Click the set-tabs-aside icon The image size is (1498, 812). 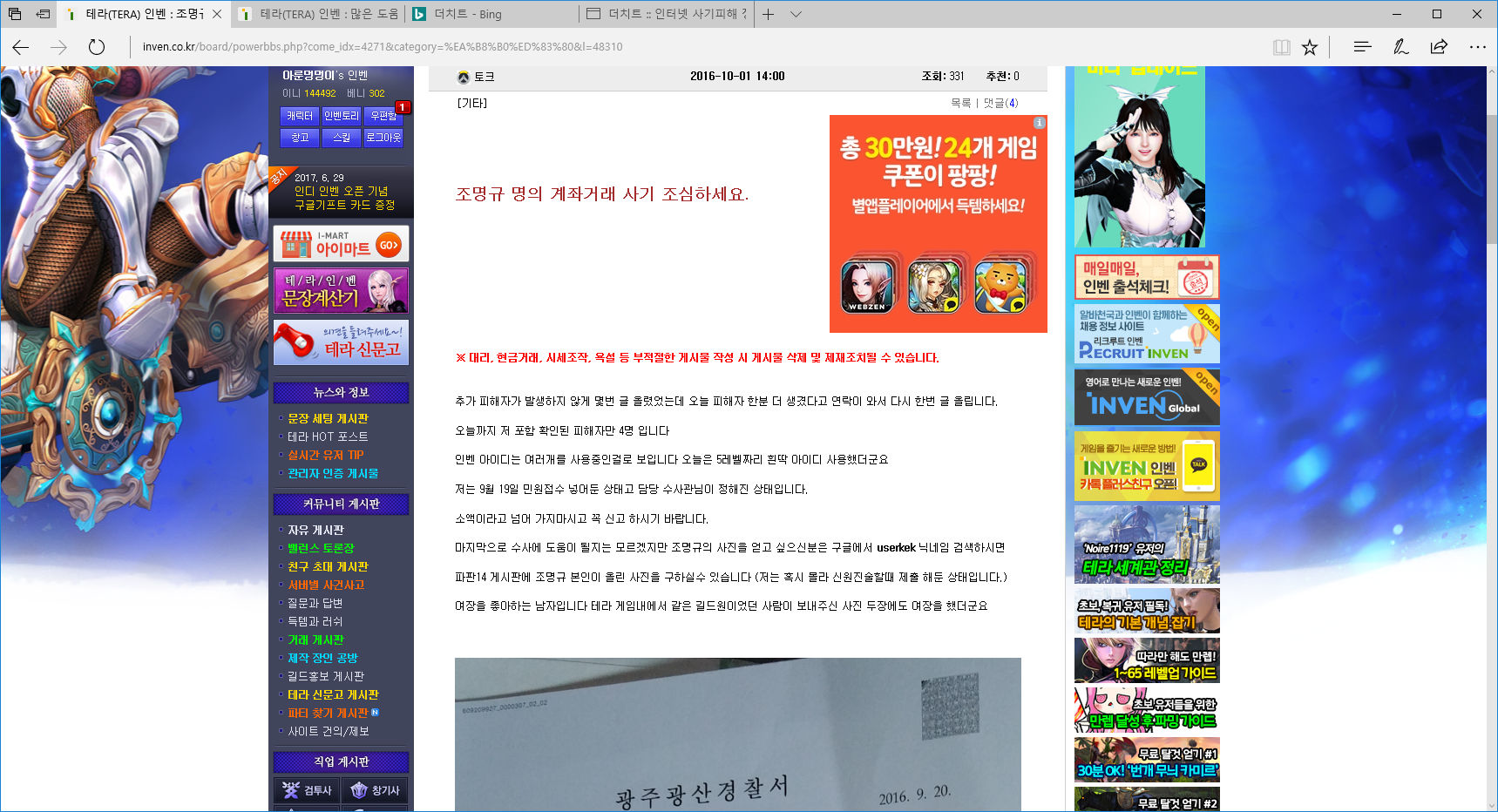(43, 14)
